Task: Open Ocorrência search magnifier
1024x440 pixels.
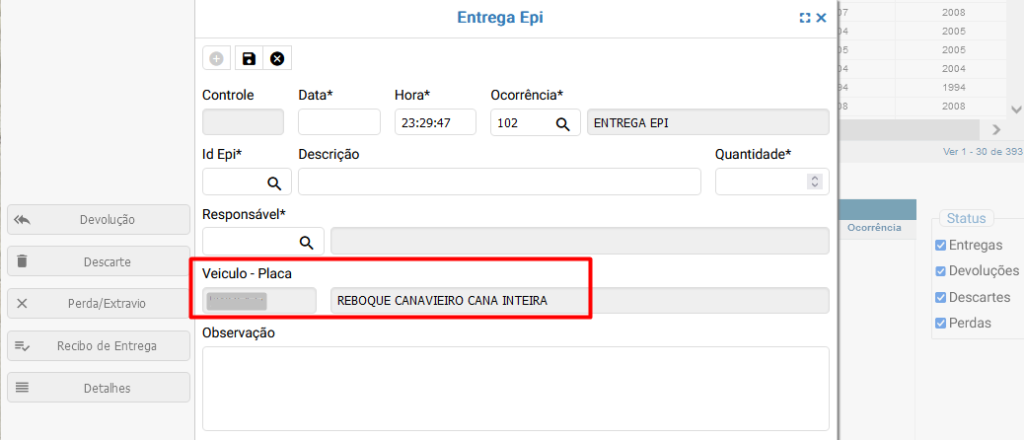Action: click(x=562, y=123)
